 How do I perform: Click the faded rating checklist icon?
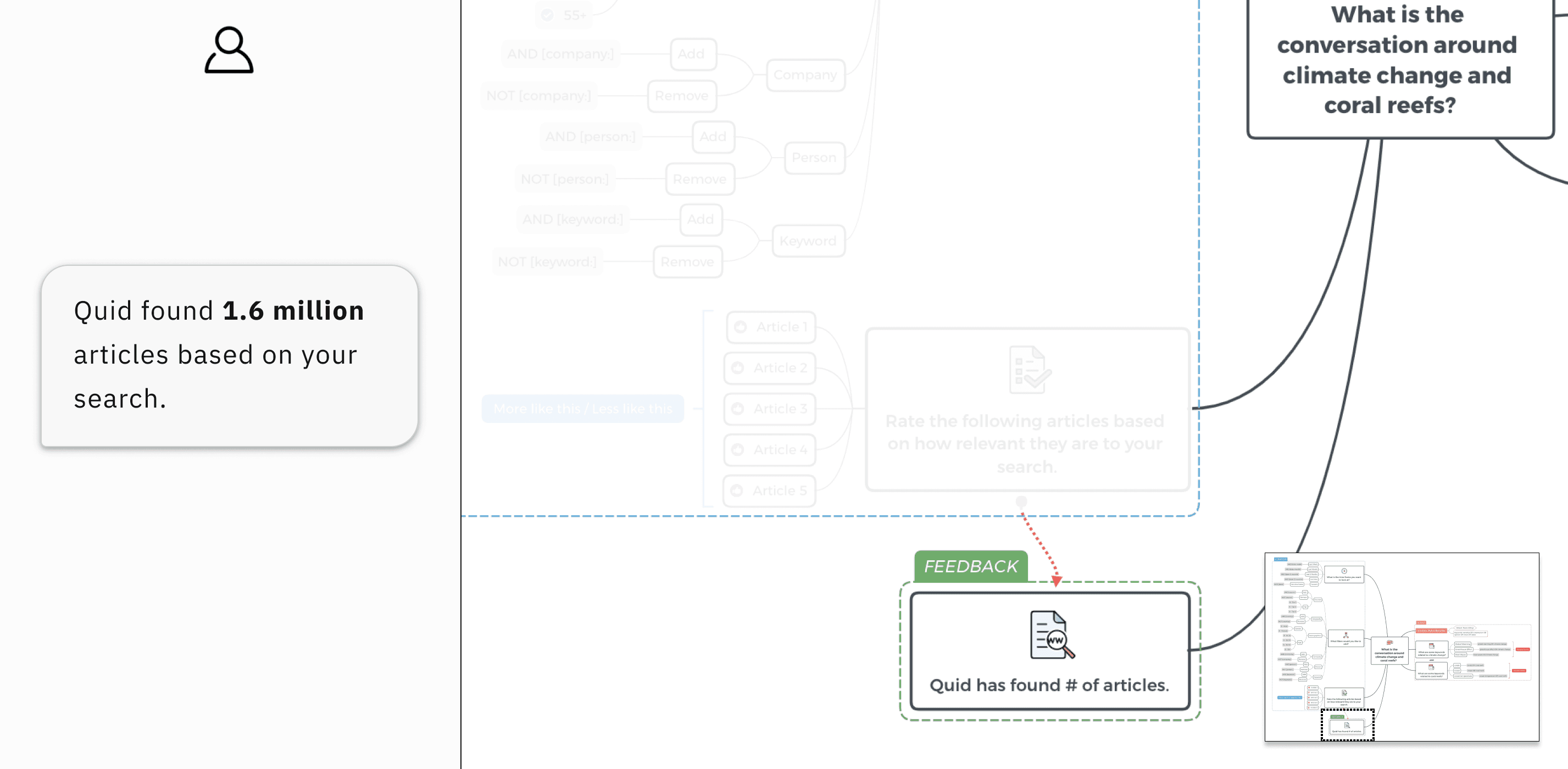pyautogui.click(x=1030, y=369)
